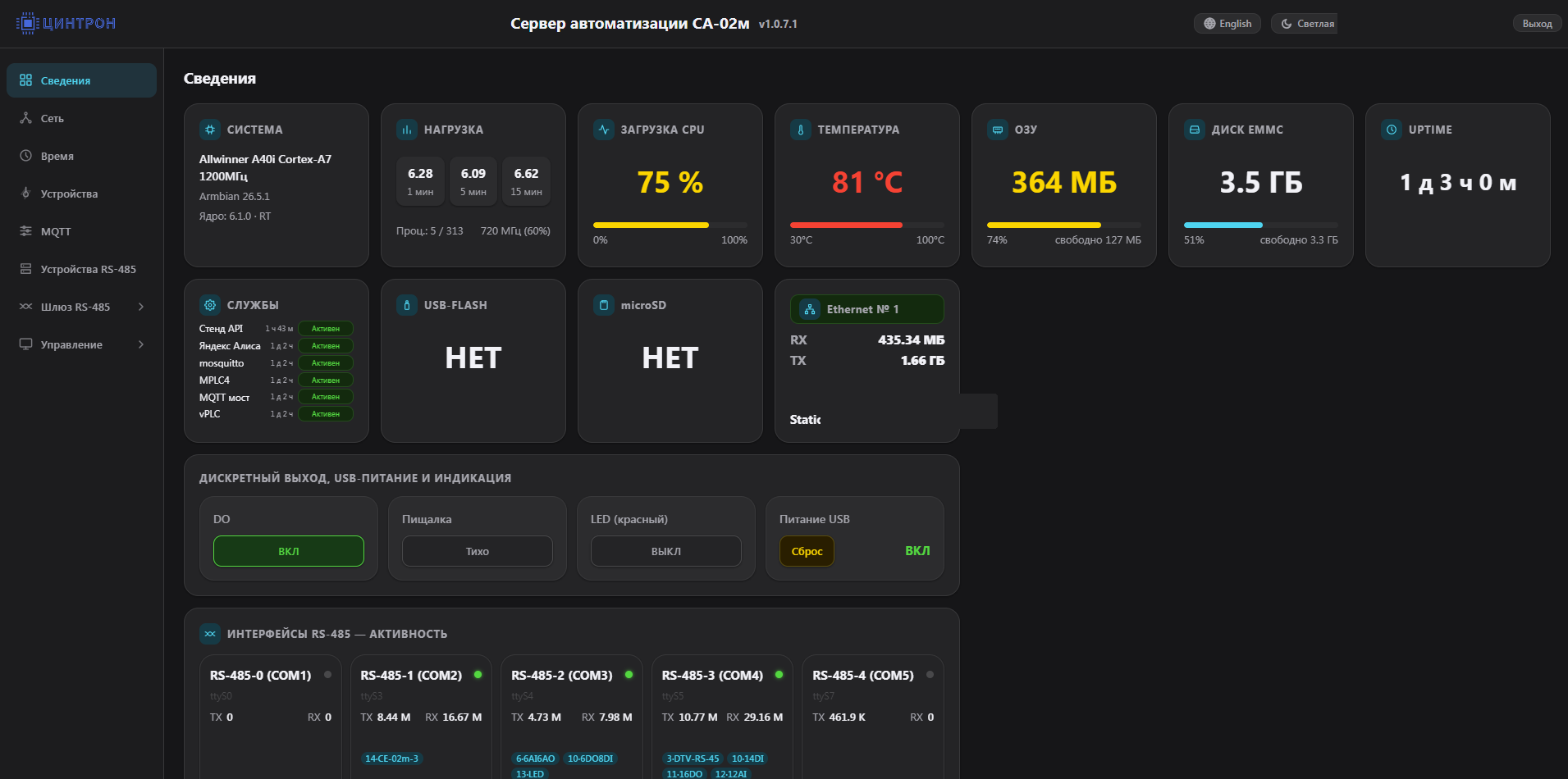Click the Температура thermometer icon
Screen dimensions: 1568x779
801,130
